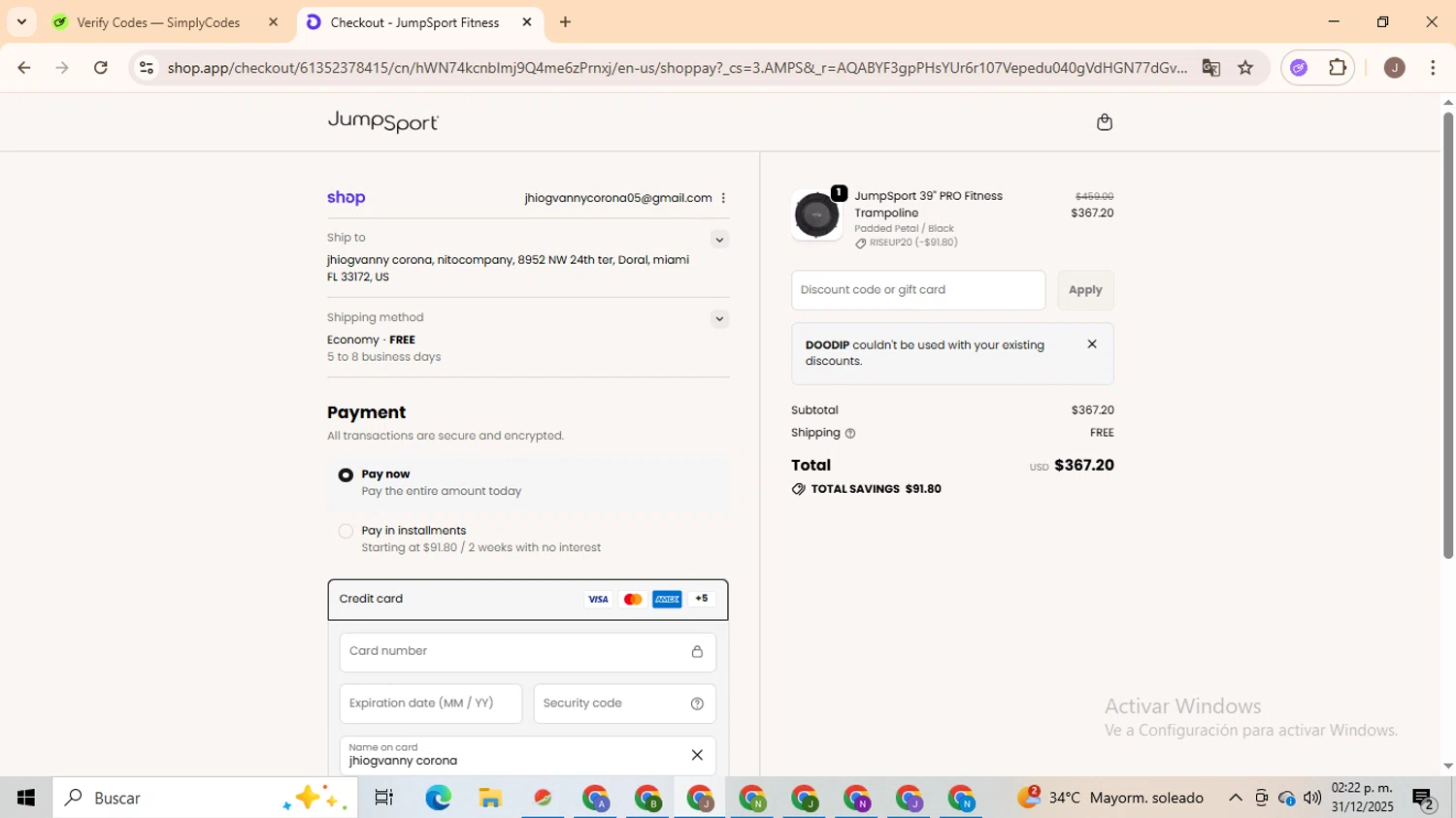Open Chrome three-dot menu
The height and width of the screenshot is (818, 1456).
(x=1433, y=68)
